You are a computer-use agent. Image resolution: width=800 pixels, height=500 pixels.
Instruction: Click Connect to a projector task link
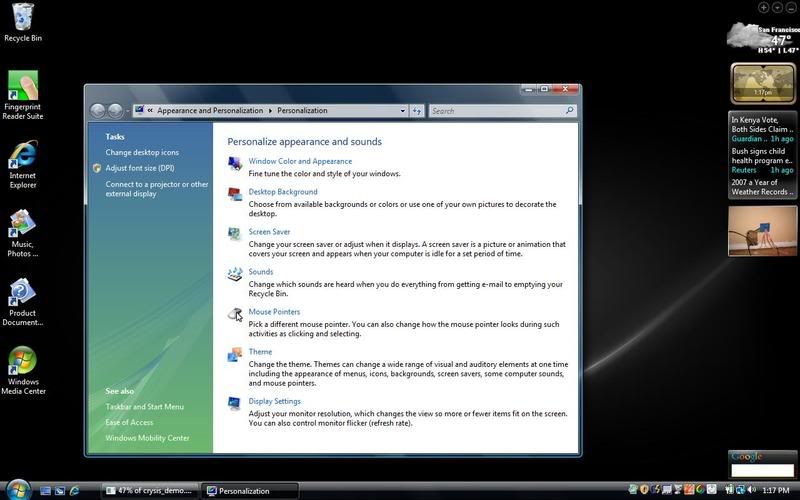coord(157,189)
